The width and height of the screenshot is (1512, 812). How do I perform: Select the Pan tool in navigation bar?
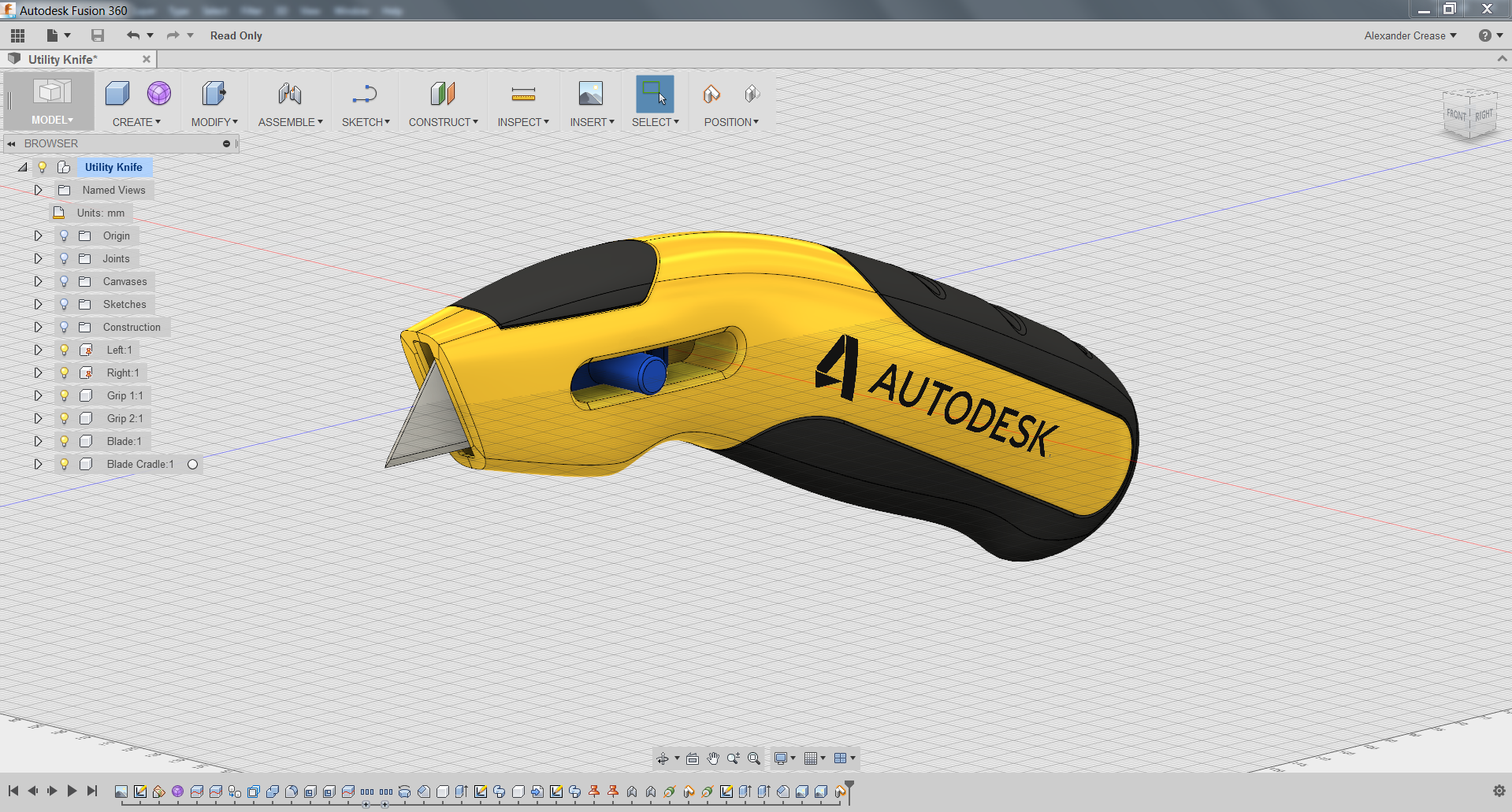[x=713, y=758]
